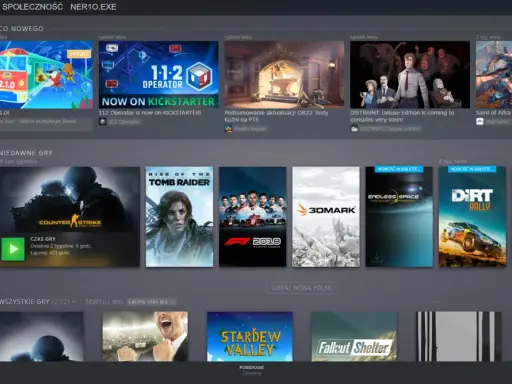Open the NER1O.EXE profile menu
Screen dimensions: 512x384
click(93, 7)
